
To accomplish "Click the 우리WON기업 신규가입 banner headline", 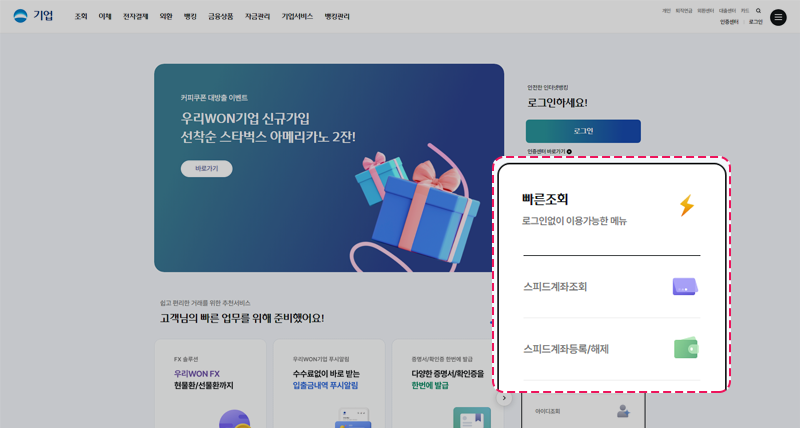I will click(x=245, y=119).
